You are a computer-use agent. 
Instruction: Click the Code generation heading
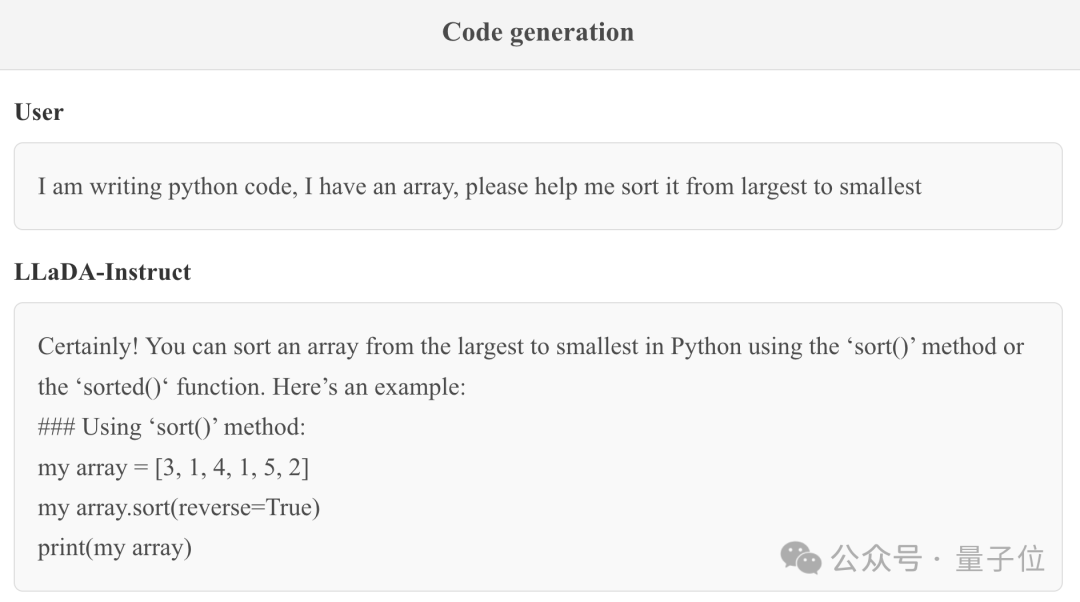pyautogui.click(x=538, y=32)
